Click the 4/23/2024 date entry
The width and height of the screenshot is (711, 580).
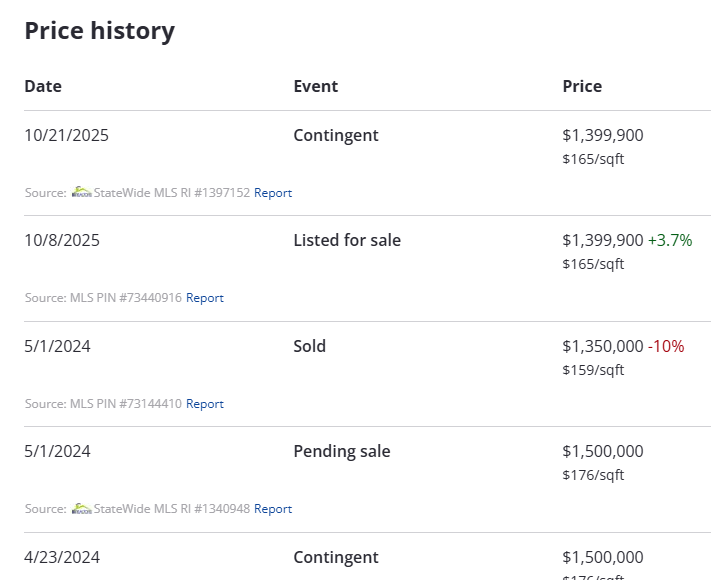62,557
